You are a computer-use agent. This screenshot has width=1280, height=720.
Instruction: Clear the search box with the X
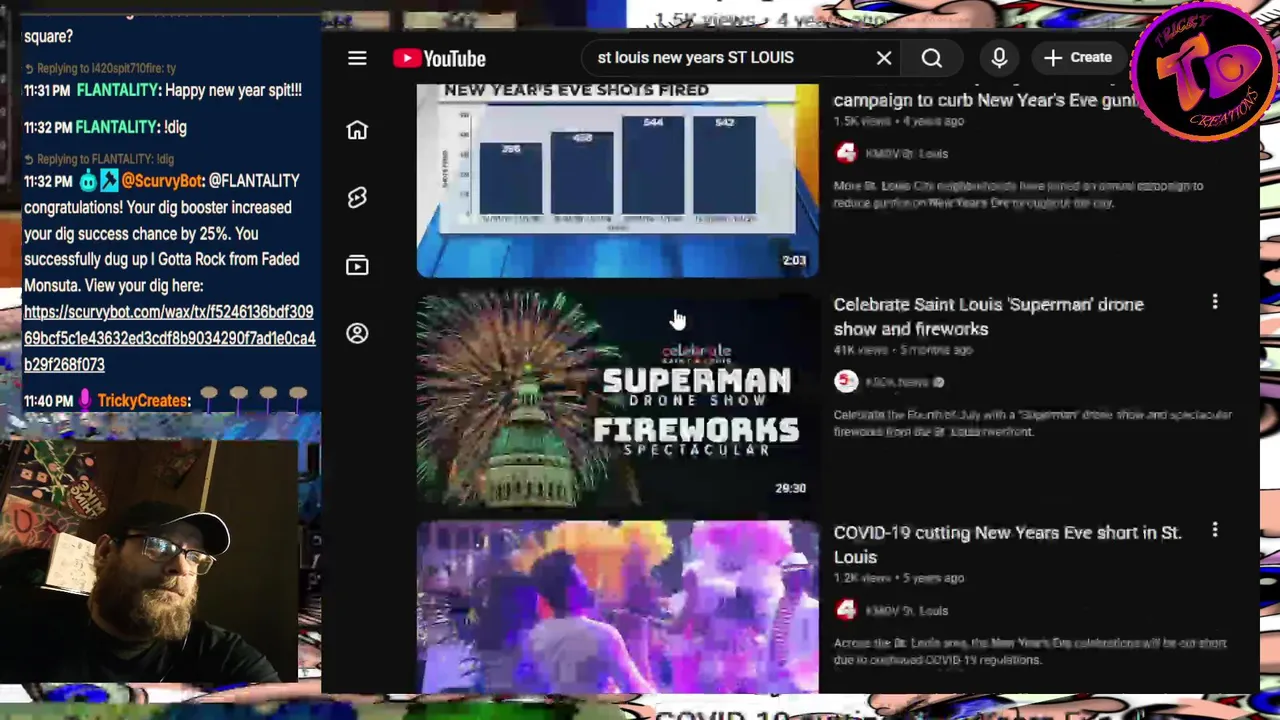884,58
